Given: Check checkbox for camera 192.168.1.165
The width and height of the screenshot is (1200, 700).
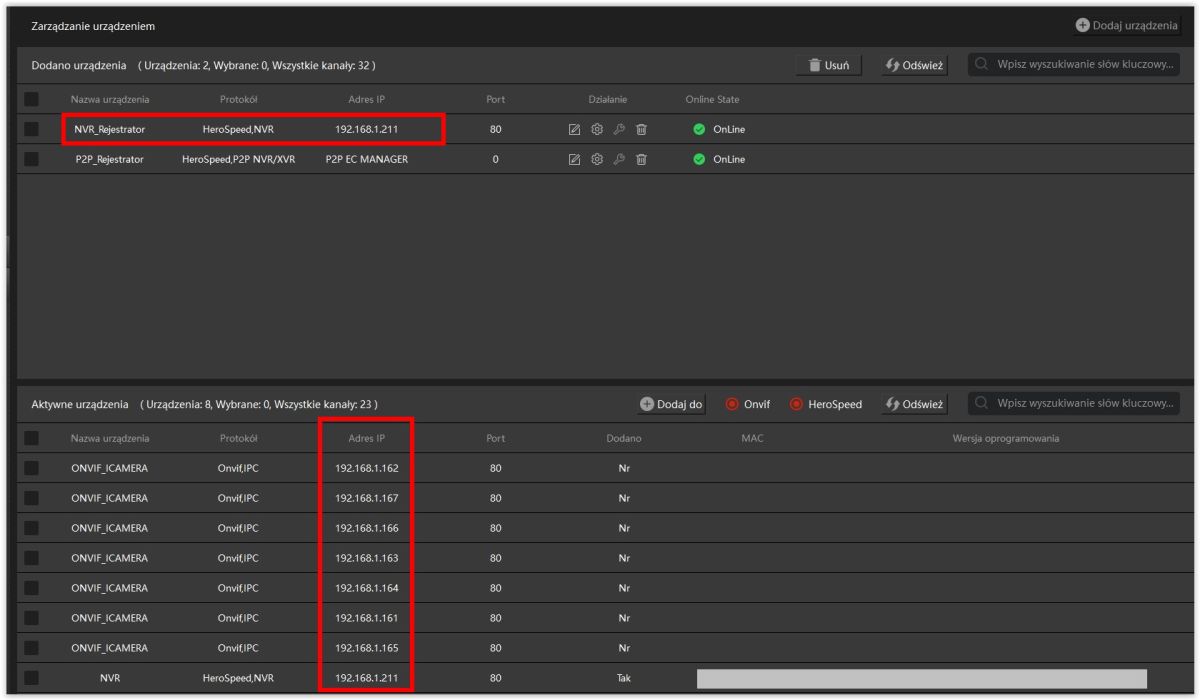Looking at the screenshot, I should point(32,648).
